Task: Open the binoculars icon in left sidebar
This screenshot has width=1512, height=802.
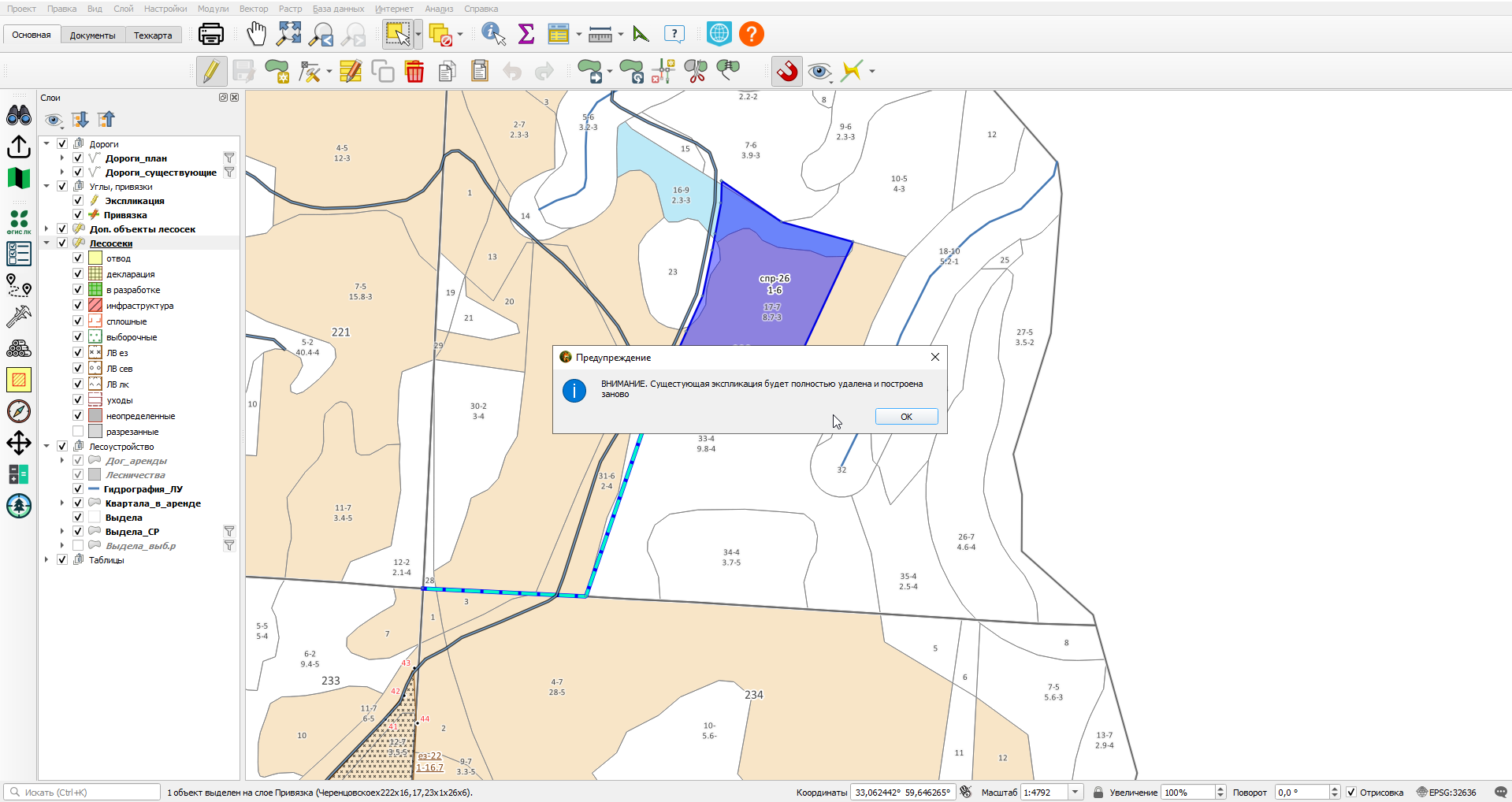Action: coord(19,115)
